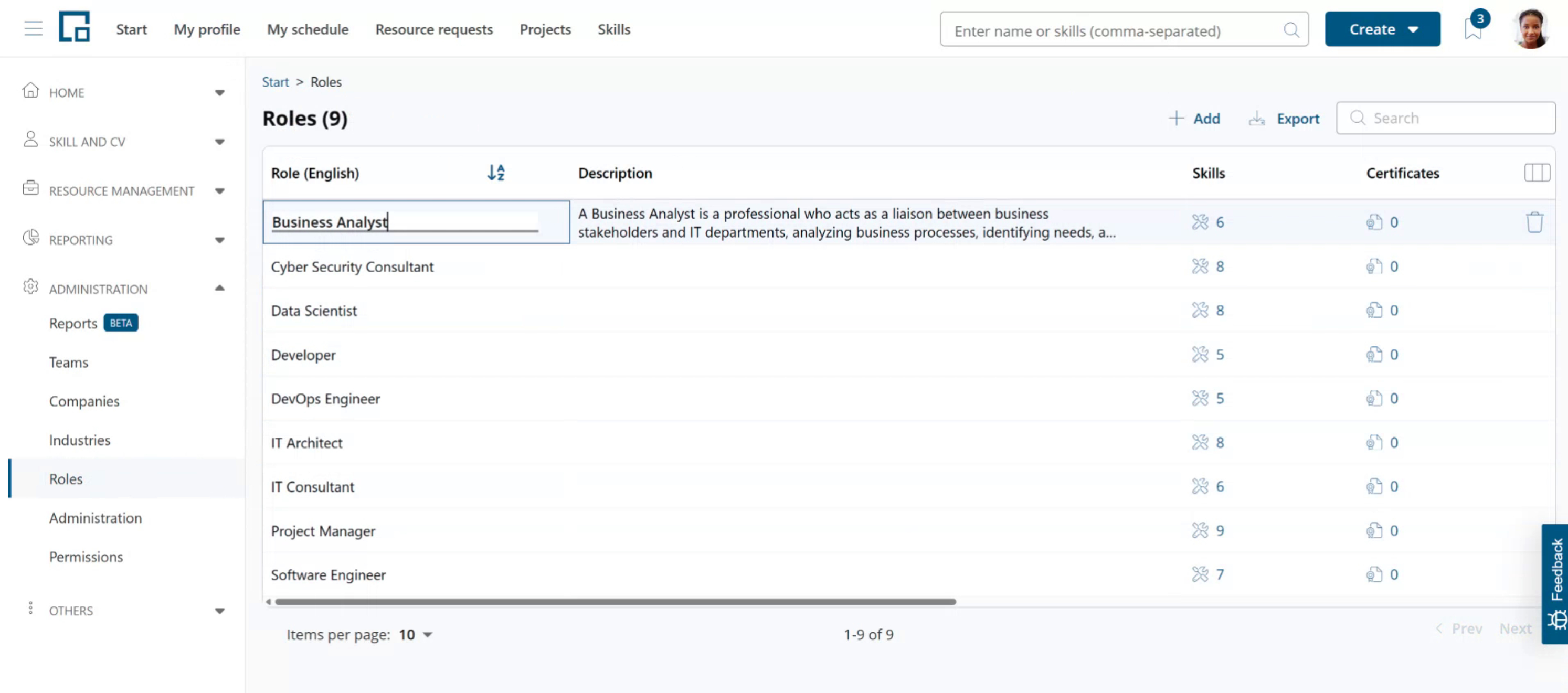The width and height of the screenshot is (1568, 693).
Task: Open Permissions in sidebar
Action: coord(86,557)
